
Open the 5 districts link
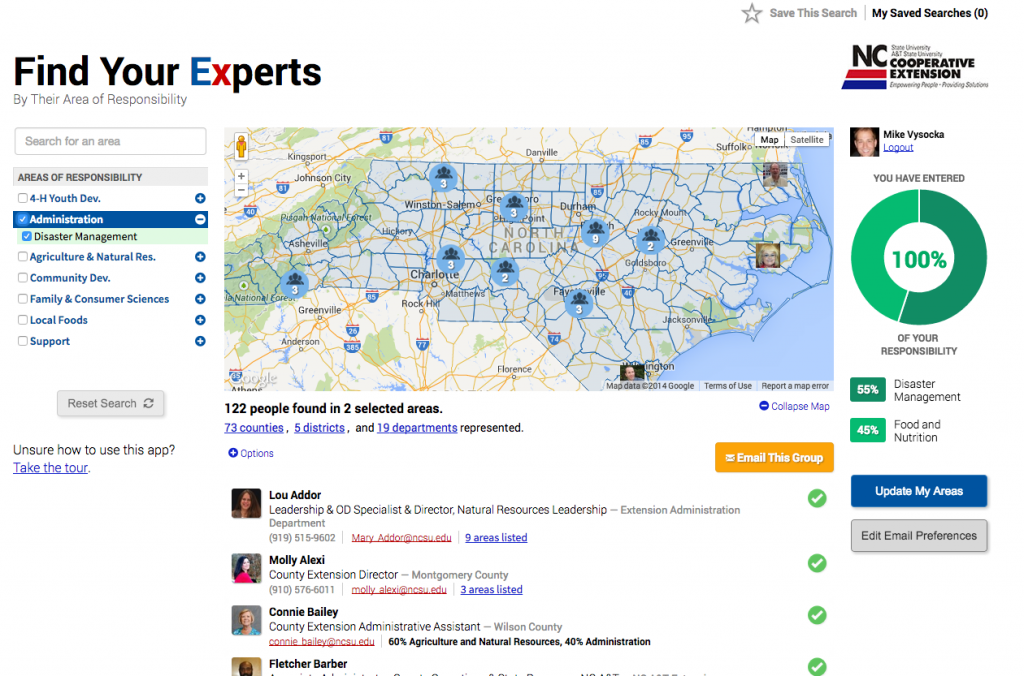[x=319, y=428]
